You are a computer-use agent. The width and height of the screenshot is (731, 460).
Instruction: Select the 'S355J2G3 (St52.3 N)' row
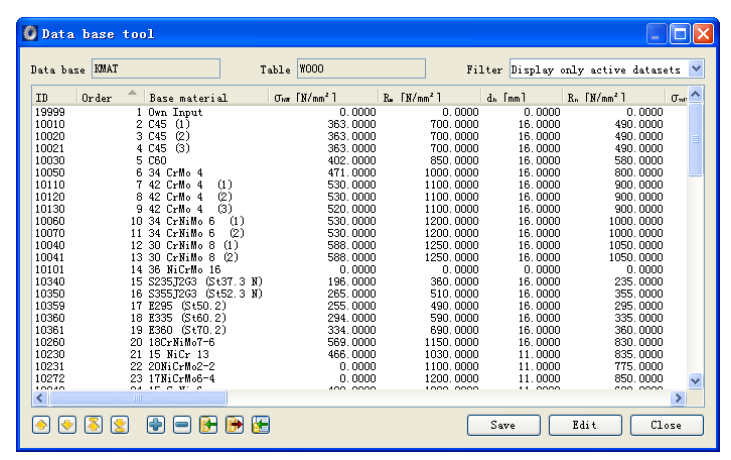(360, 294)
